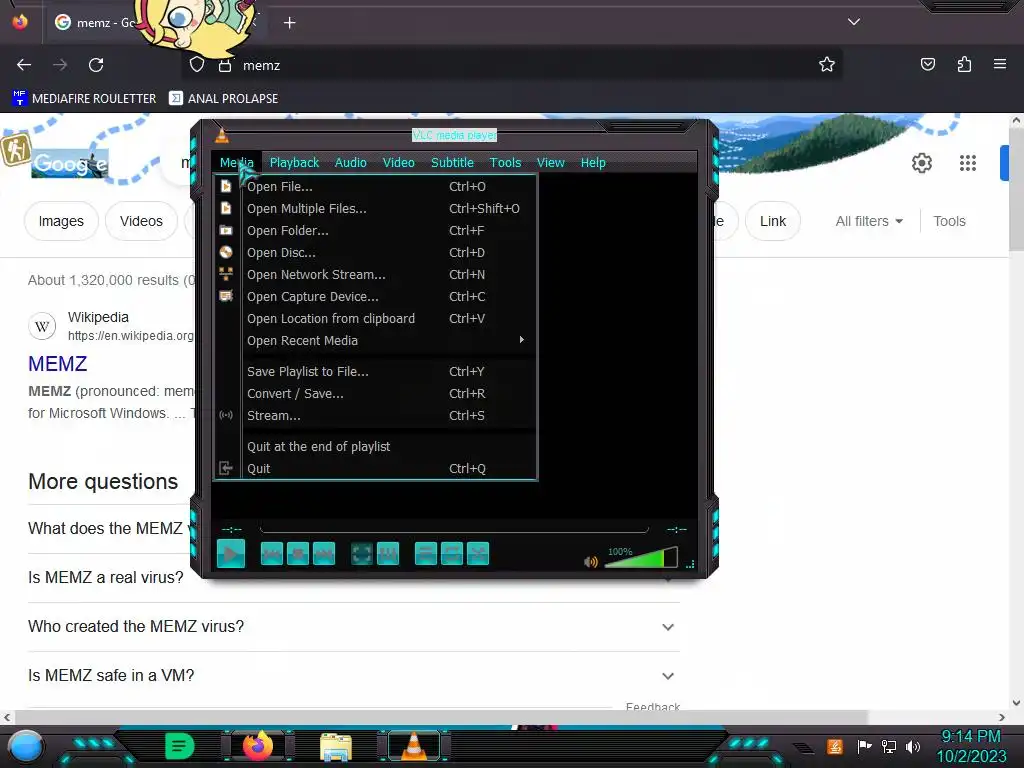1024x768 pixels.
Task: Adjust the VLC volume slider
Action: click(x=641, y=558)
